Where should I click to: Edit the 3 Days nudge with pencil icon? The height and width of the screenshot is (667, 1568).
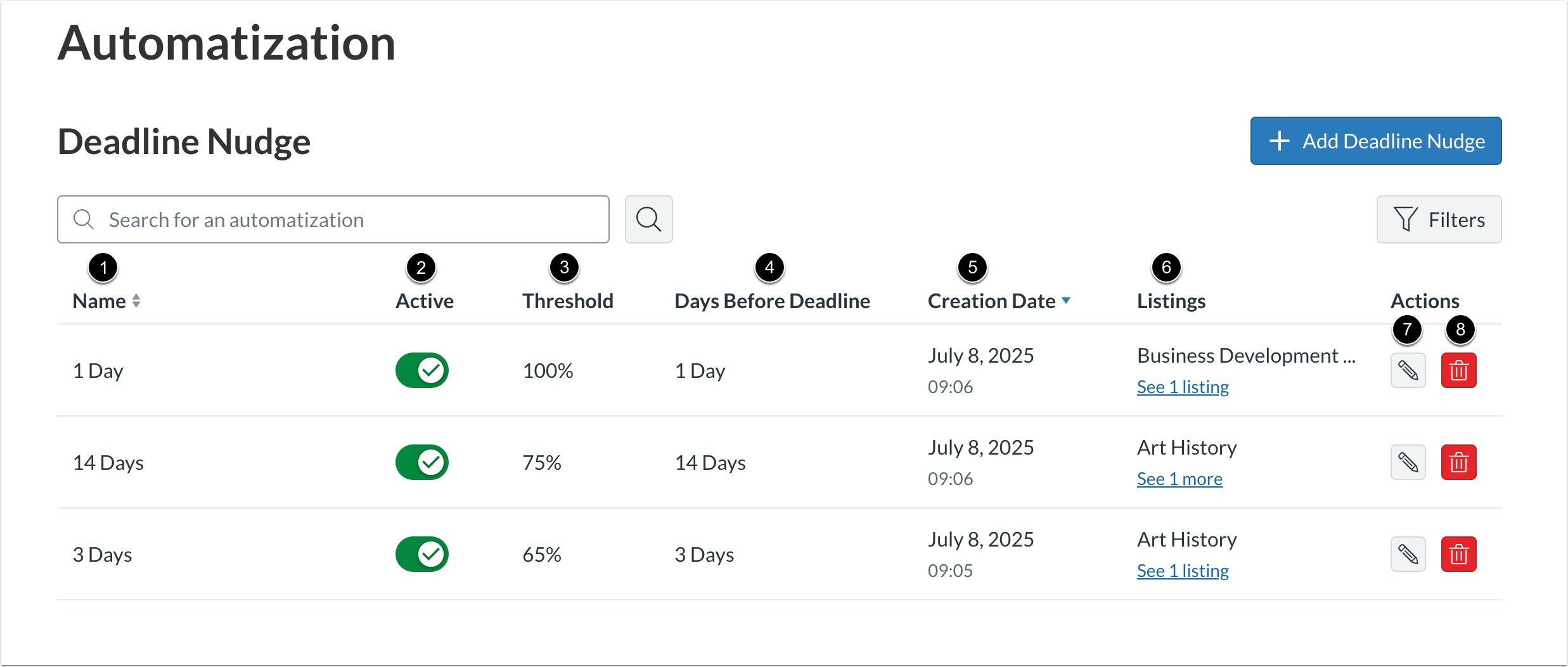(1408, 554)
